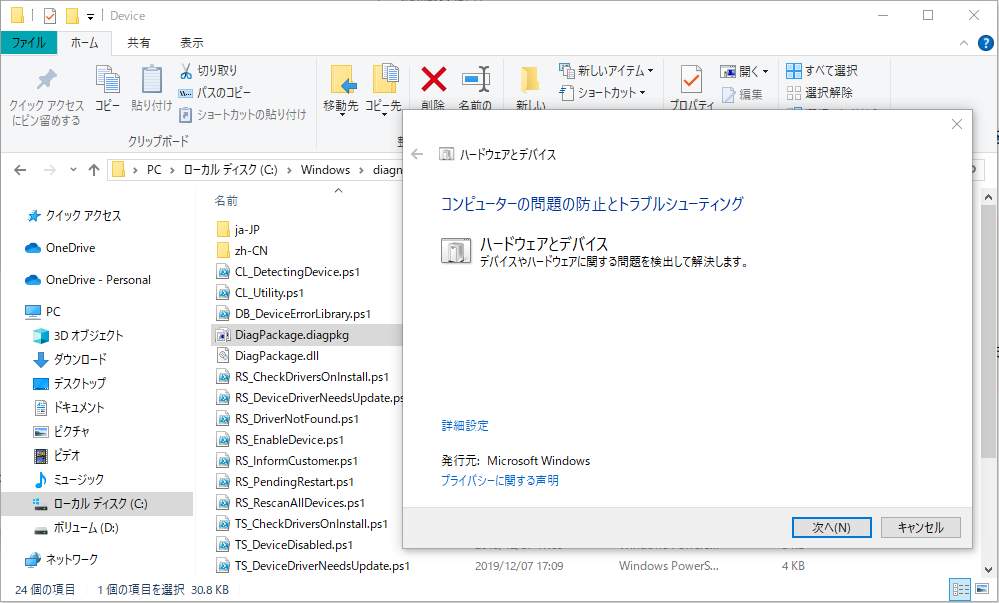999x603 pixels.
Task: Click the red Delete X icon
Action: 433,80
